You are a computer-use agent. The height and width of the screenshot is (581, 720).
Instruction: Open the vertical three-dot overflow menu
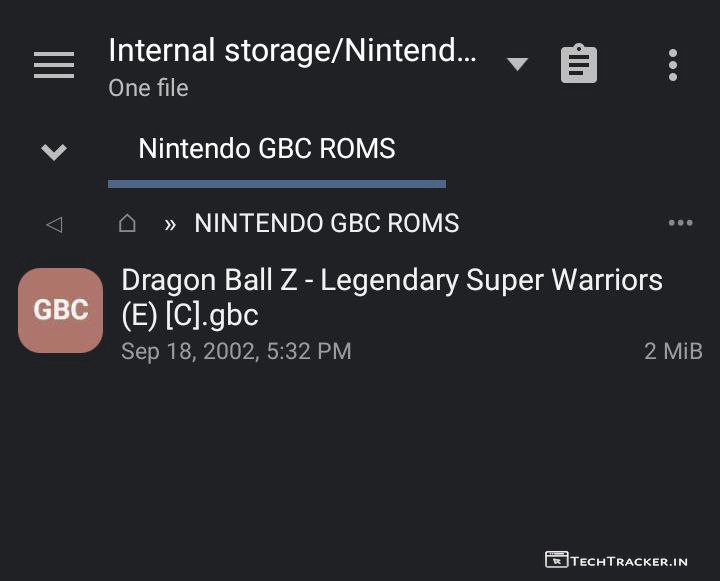(x=673, y=65)
